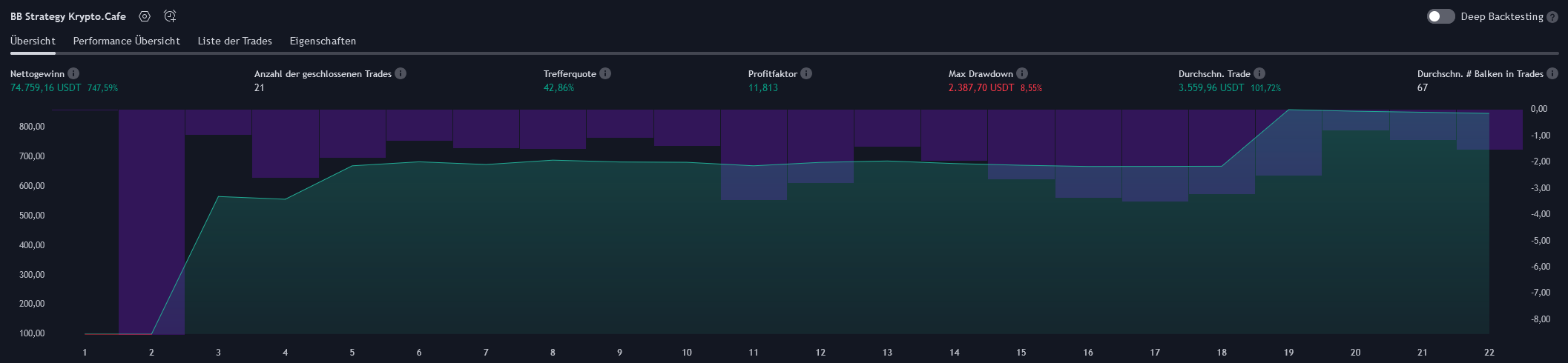Screen dimensions: 1568x363
Task: Click the Profitfaktor value 11,813
Action: pyautogui.click(x=763, y=87)
